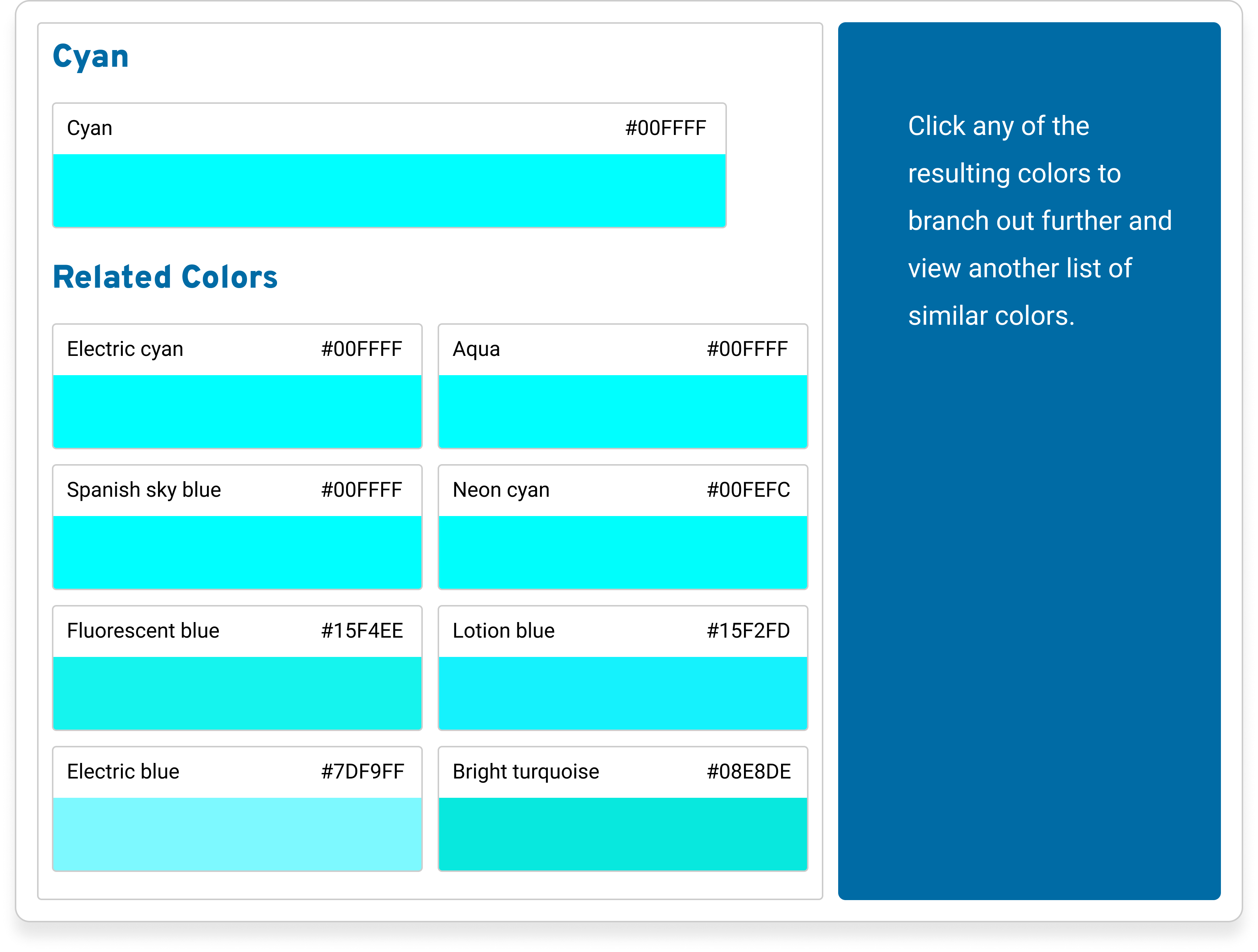The width and height of the screenshot is (1258, 952).
Task: Click the blue sidebar instruction text
Action: pyautogui.click(x=1040, y=221)
